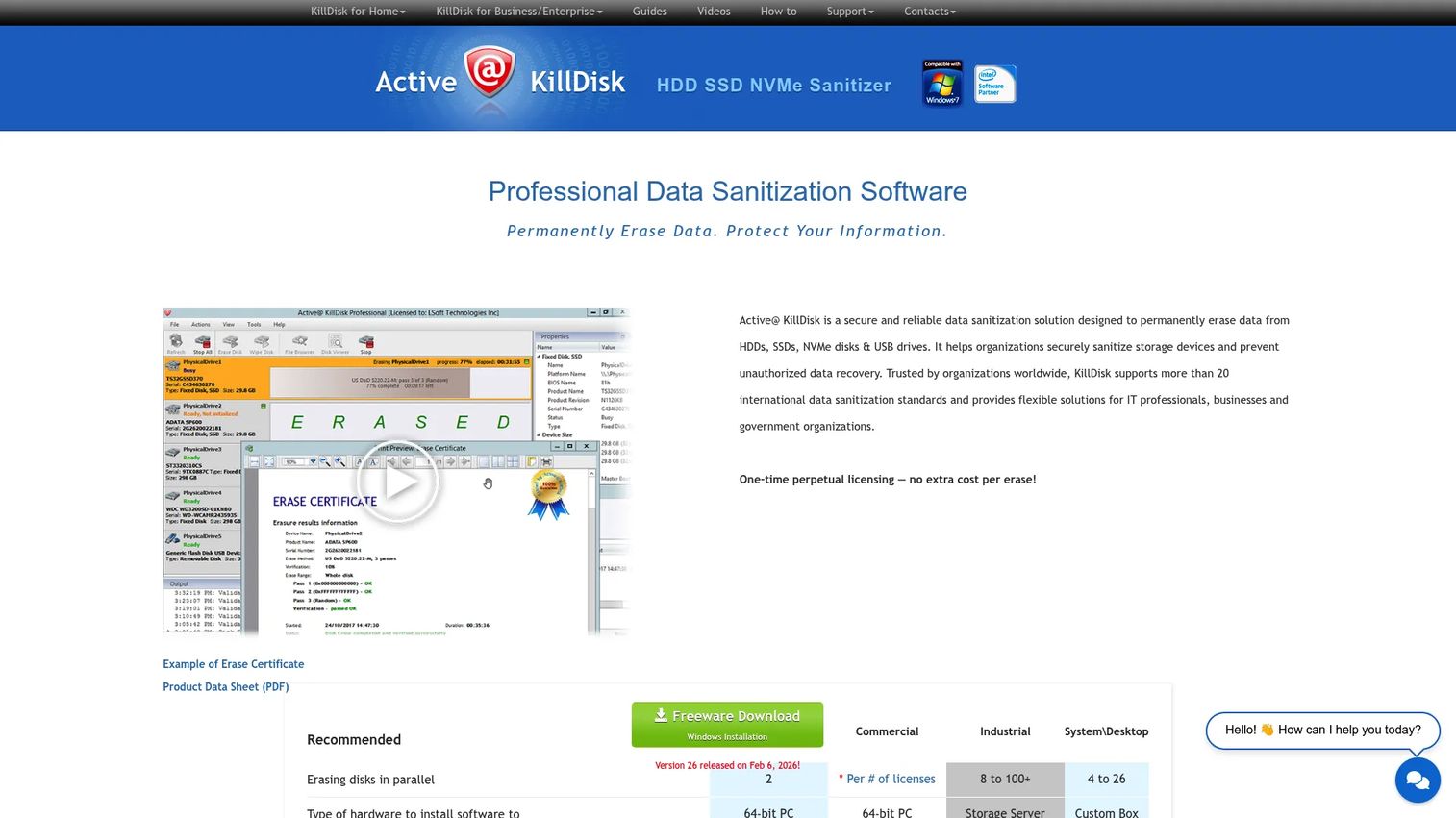Screen dimensions: 1456x818
Task: Open the live chat bubble icon
Action: 1418,780
